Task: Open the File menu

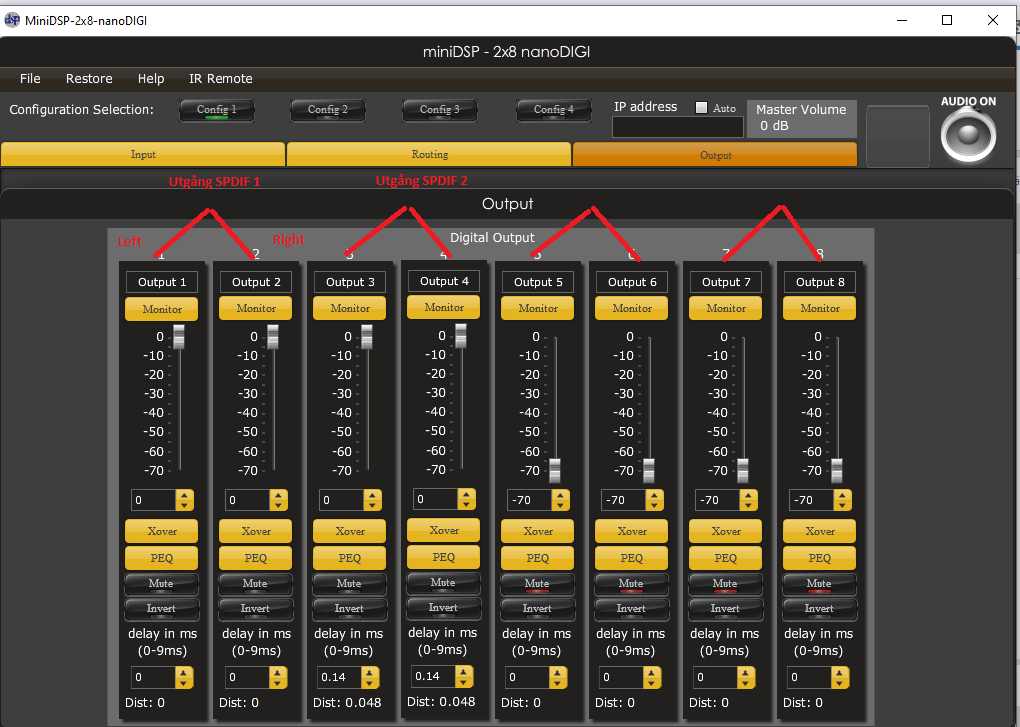Action: (x=30, y=79)
